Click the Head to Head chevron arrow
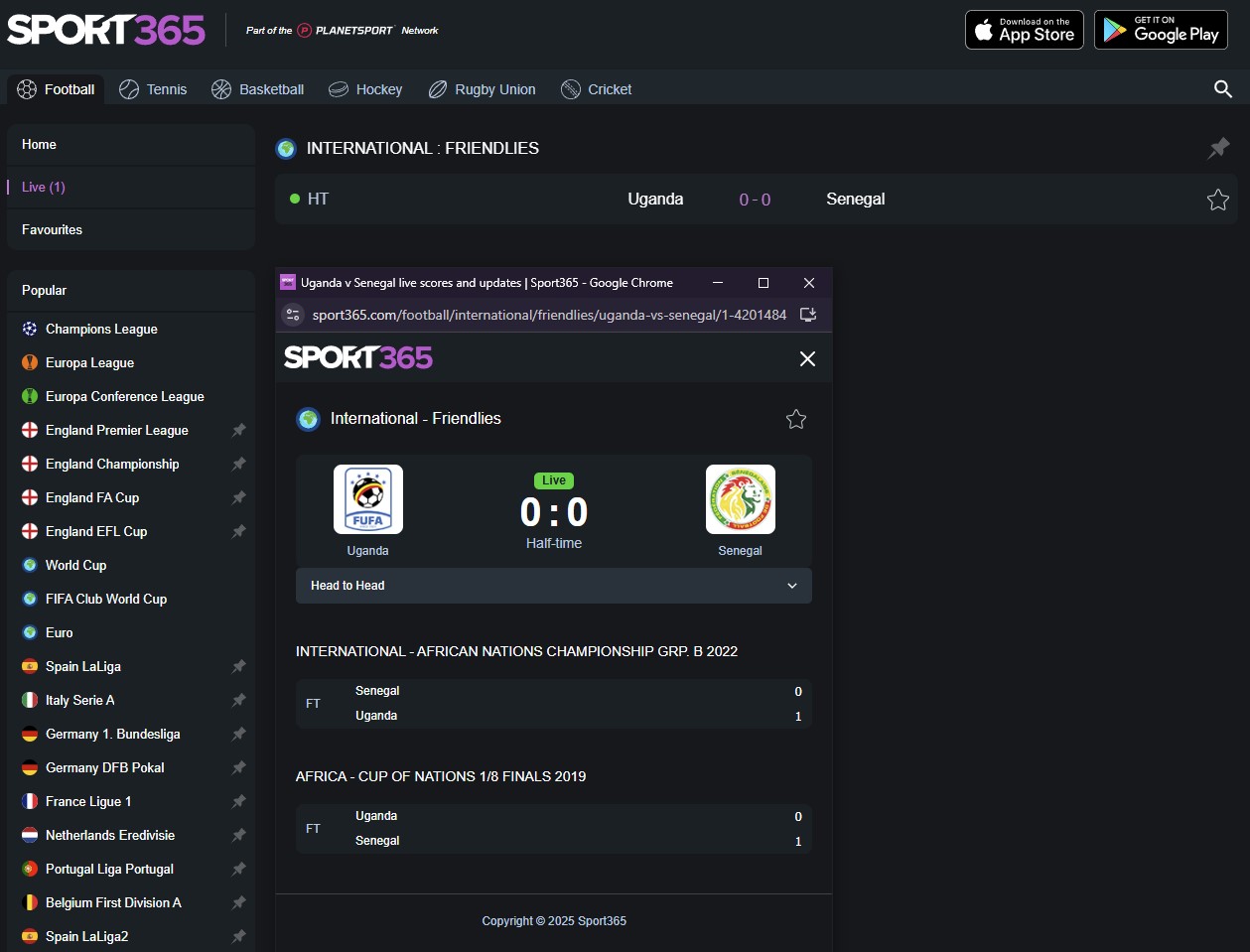The image size is (1250, 952). click(792, 586)
